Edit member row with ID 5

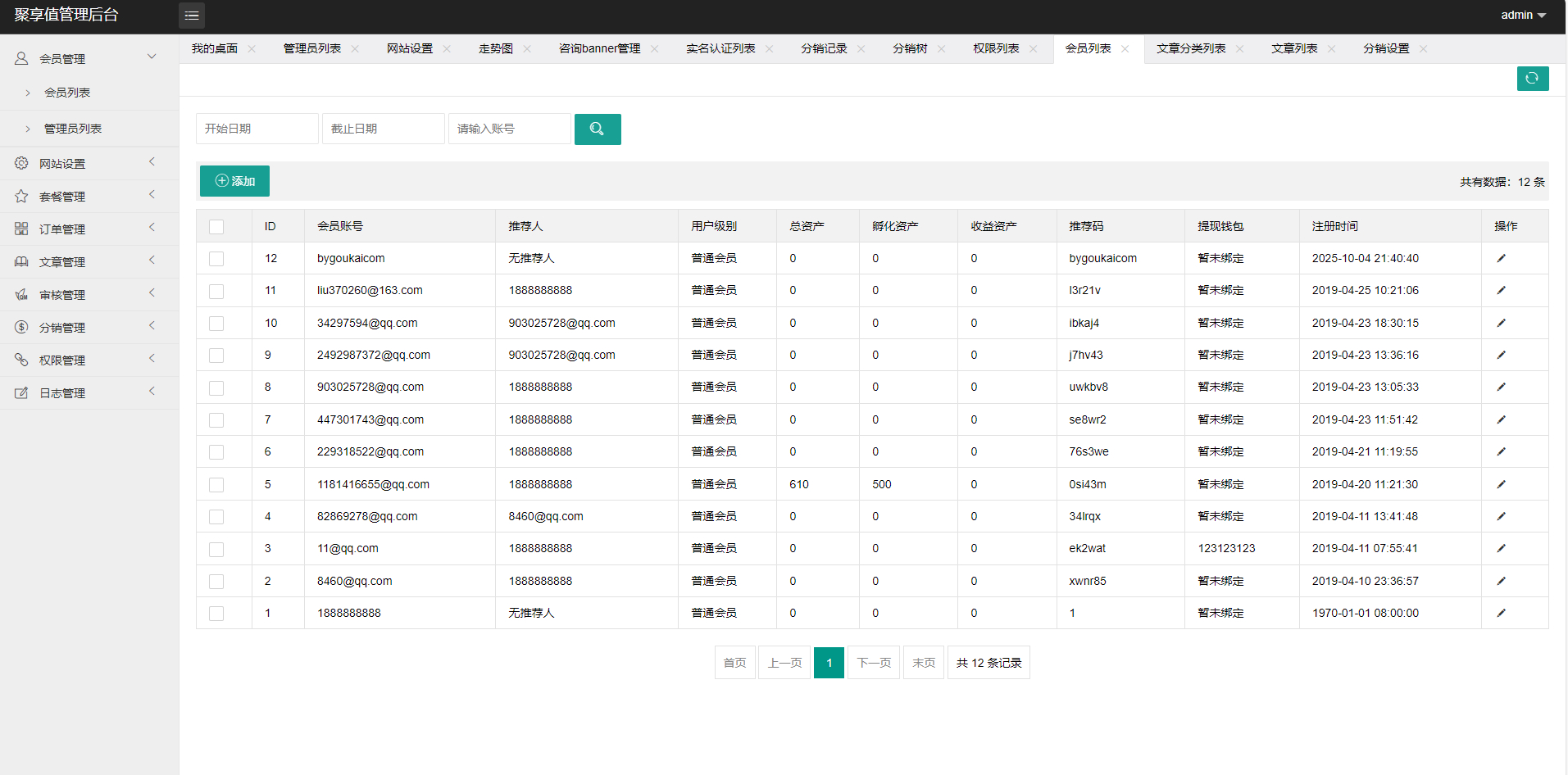(1501, 484)
